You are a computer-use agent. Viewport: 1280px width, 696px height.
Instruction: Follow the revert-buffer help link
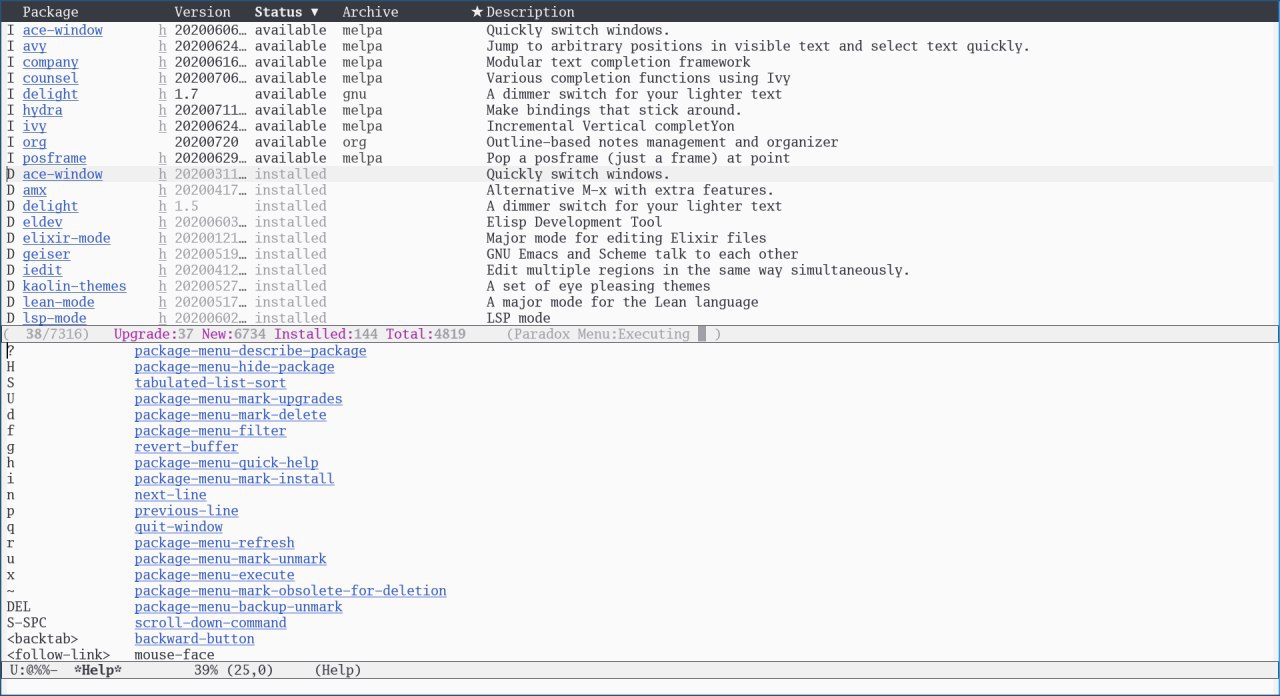pos(186,447)
